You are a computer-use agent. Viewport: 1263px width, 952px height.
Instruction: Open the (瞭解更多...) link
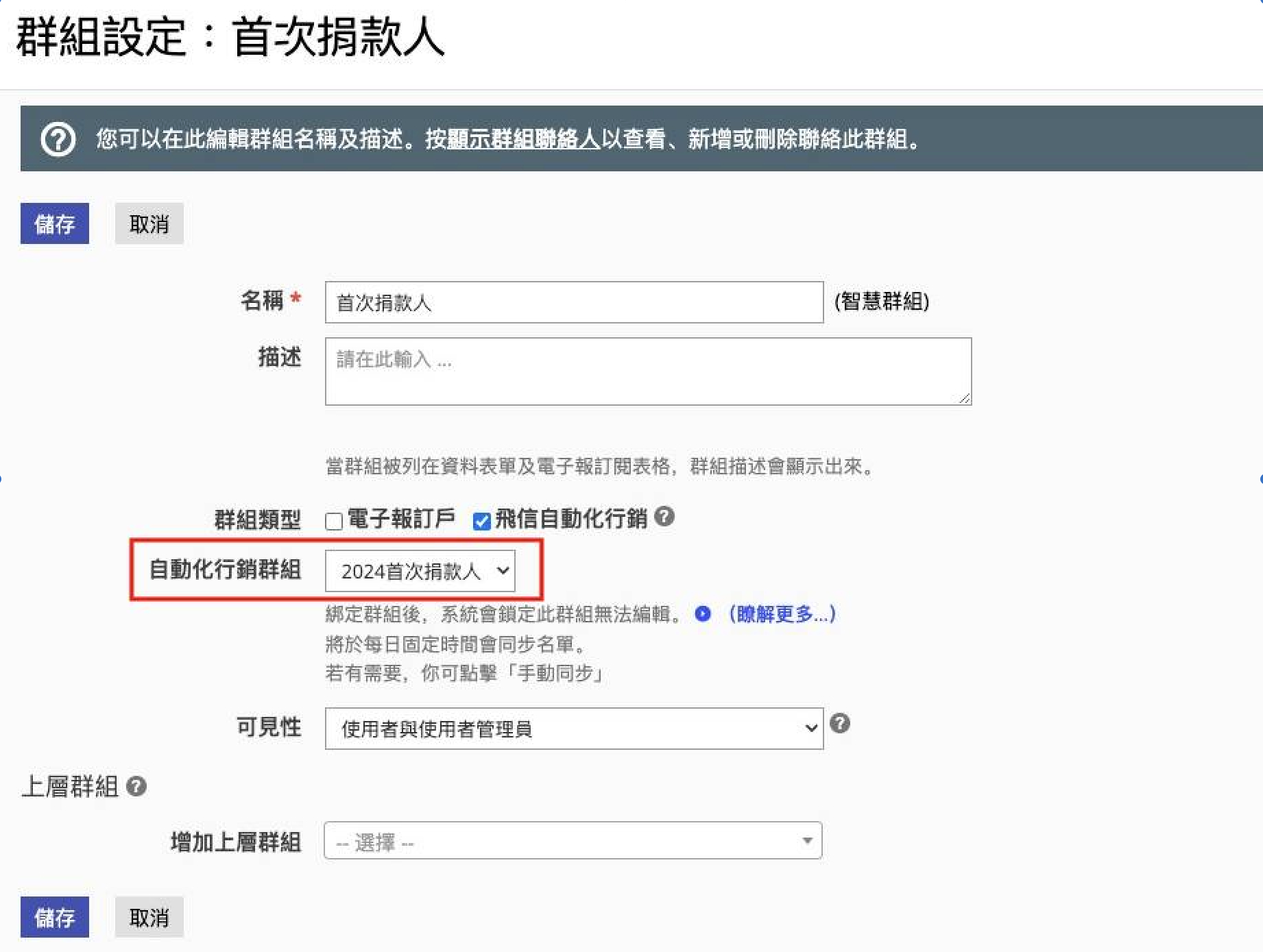click(782, 613)
